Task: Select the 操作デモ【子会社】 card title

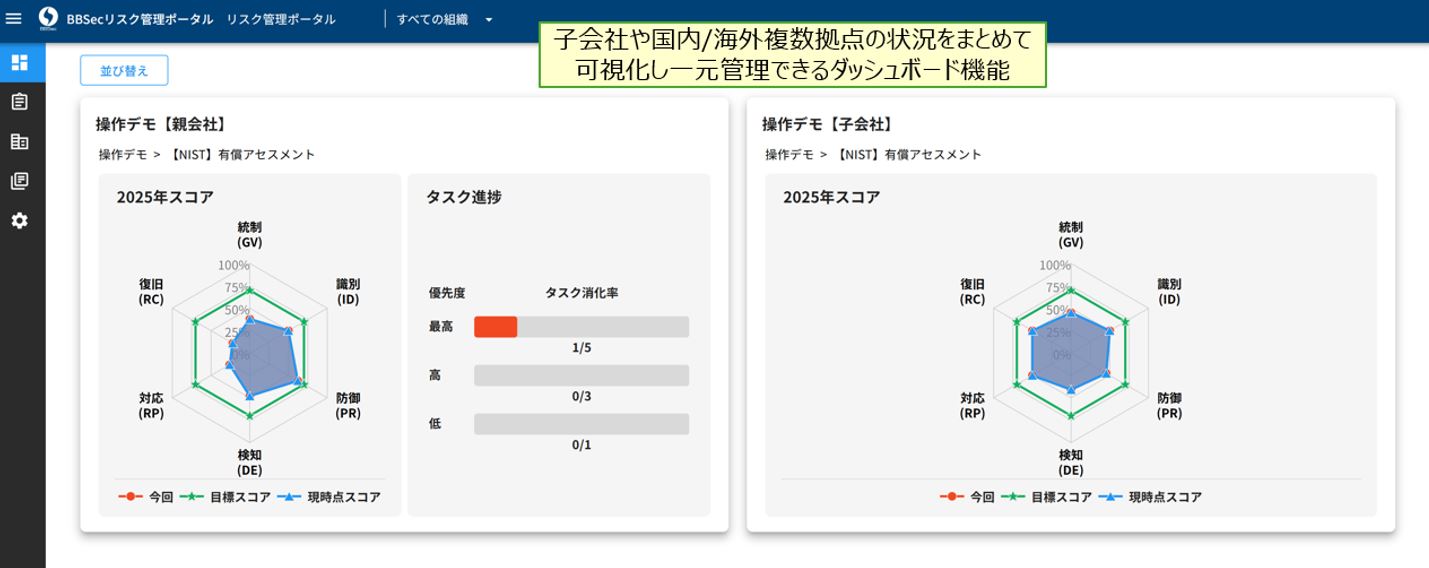Action: point(827,124)
